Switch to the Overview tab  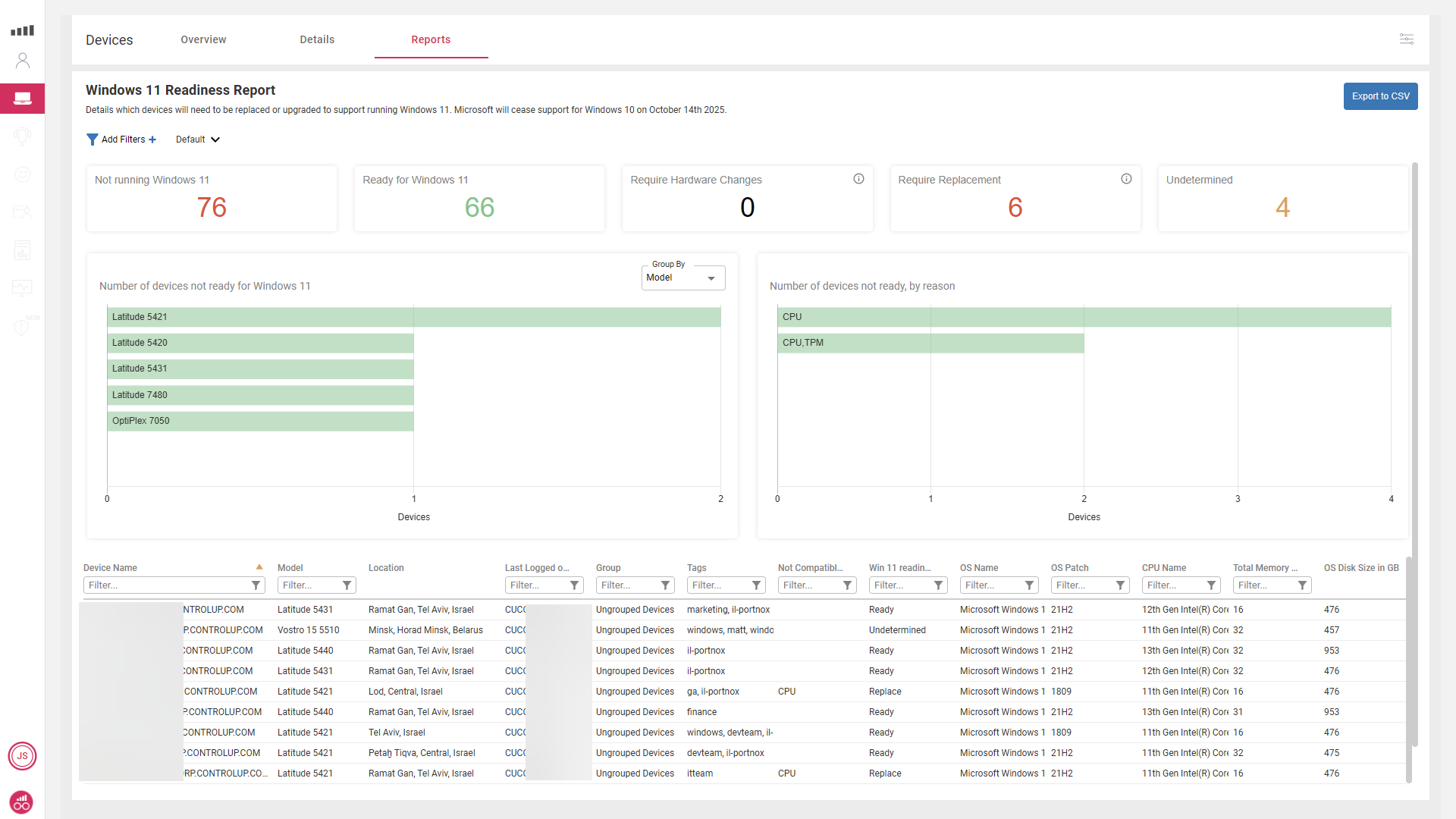coord(203,39)
